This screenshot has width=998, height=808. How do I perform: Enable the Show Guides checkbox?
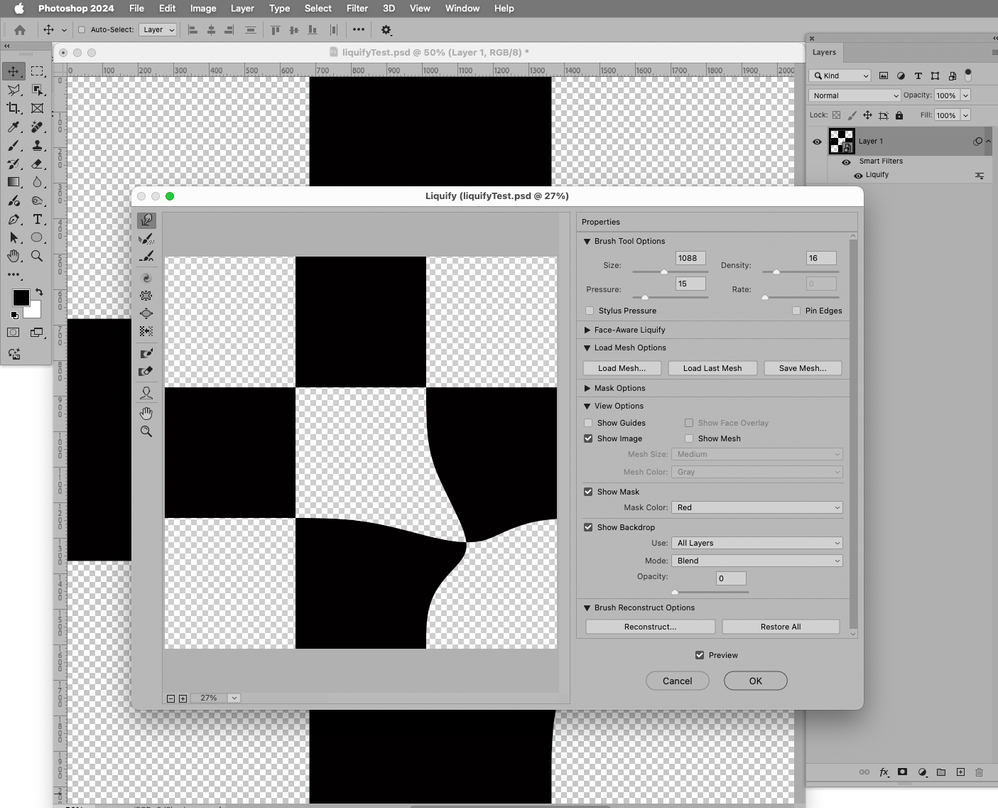(589, 423)
